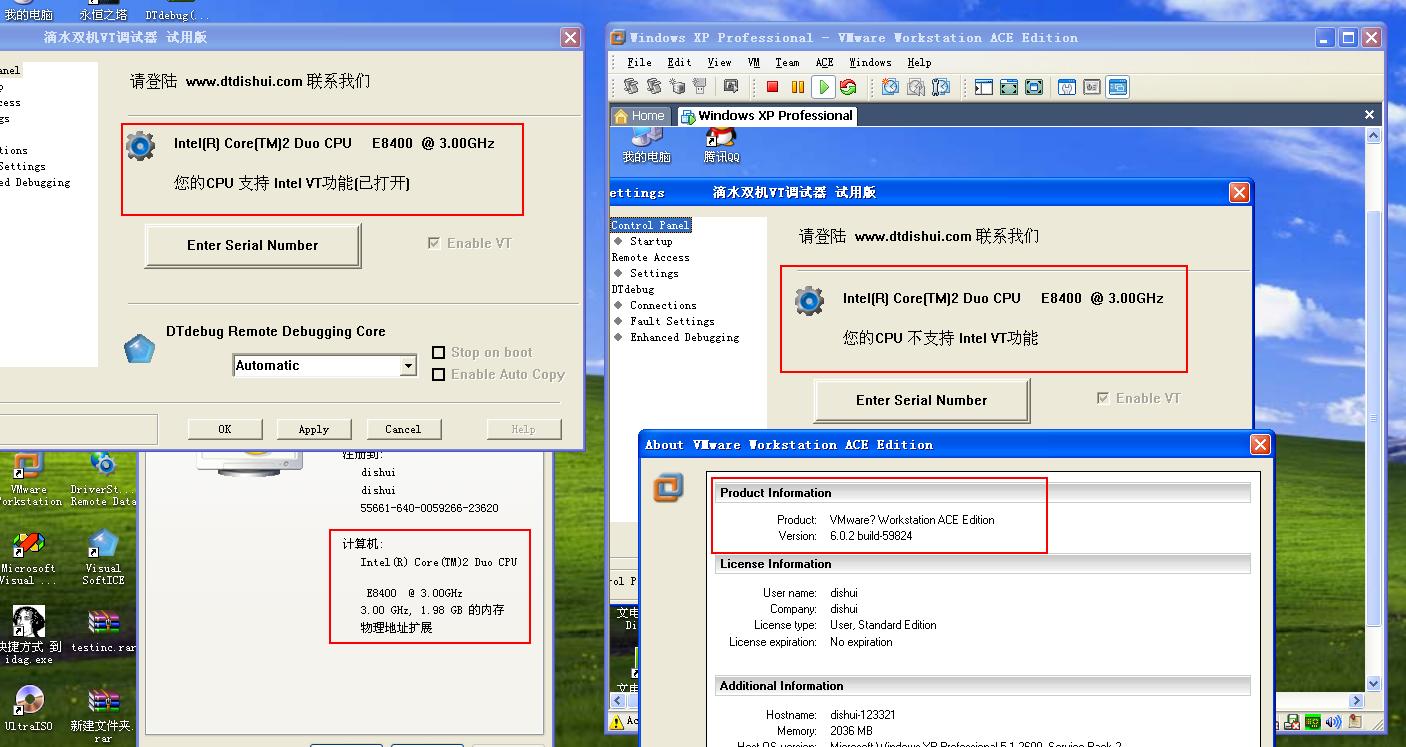The height and width of the screenshot is (747, 1406).
Task: Click the Revert to Snapshot icon
Action: [x=915, y=87]
